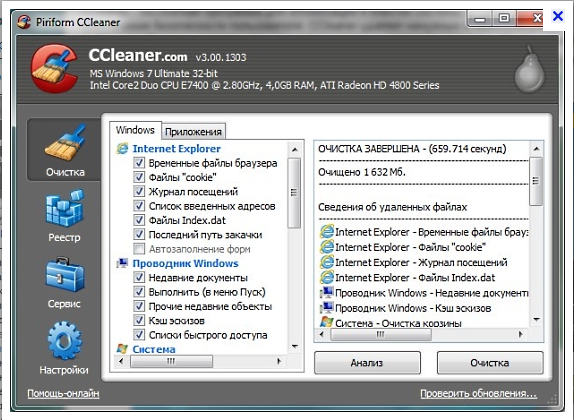This screenshot has width=574, height=420.
Task: Open the Реестр registry section icon
Action: (65, 208)
